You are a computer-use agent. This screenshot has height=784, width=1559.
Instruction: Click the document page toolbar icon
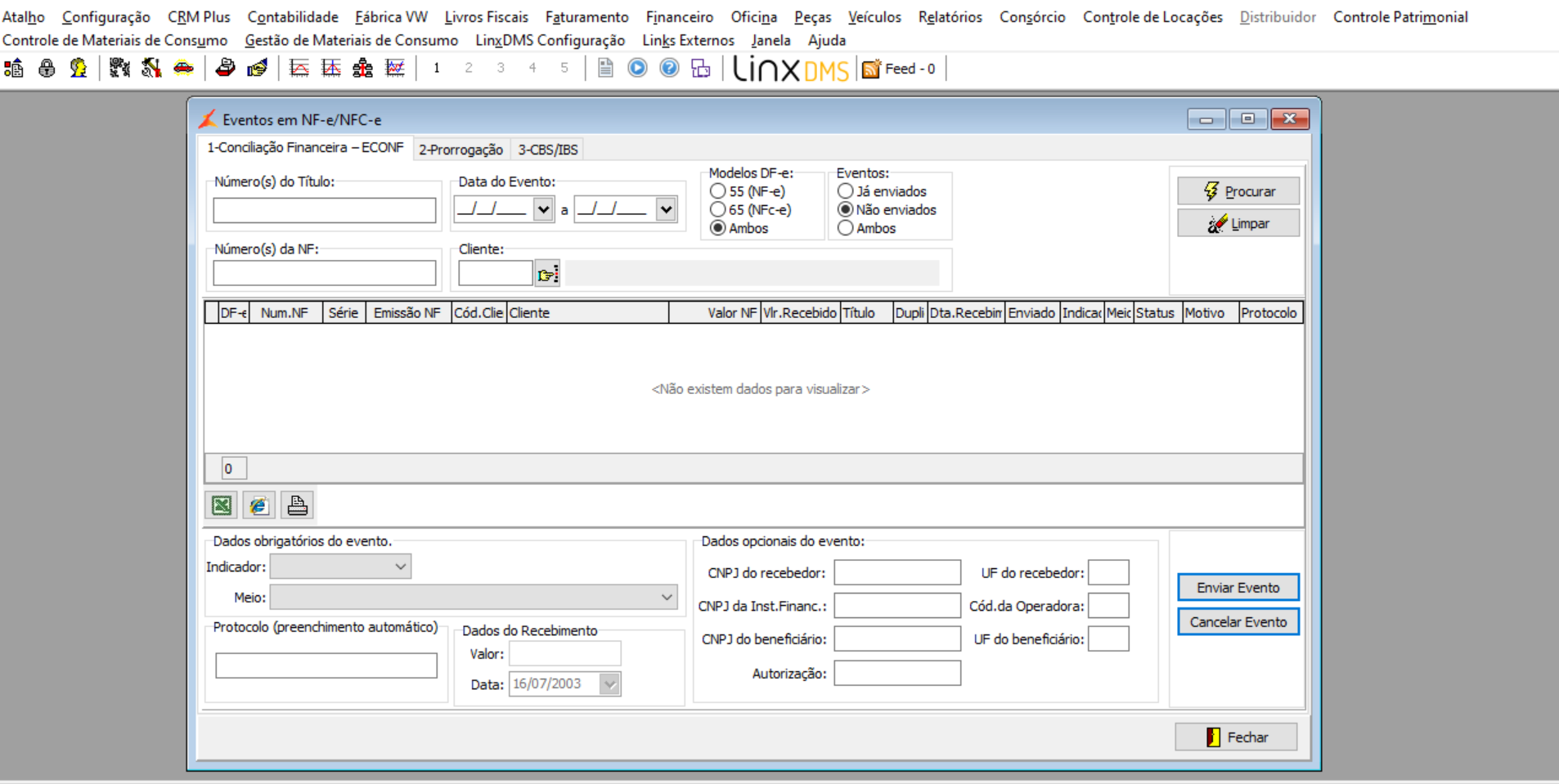click(605, 69)
